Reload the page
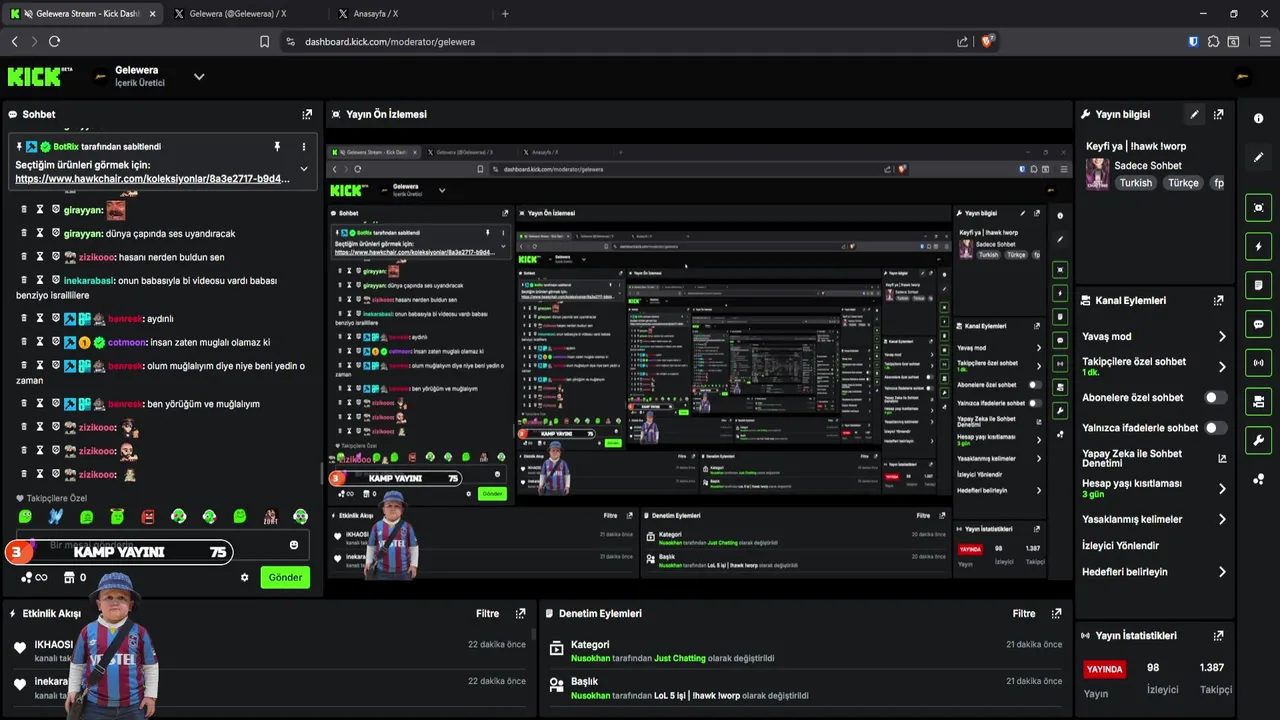This screenshot has width=1280, height=720. point(54,42)
